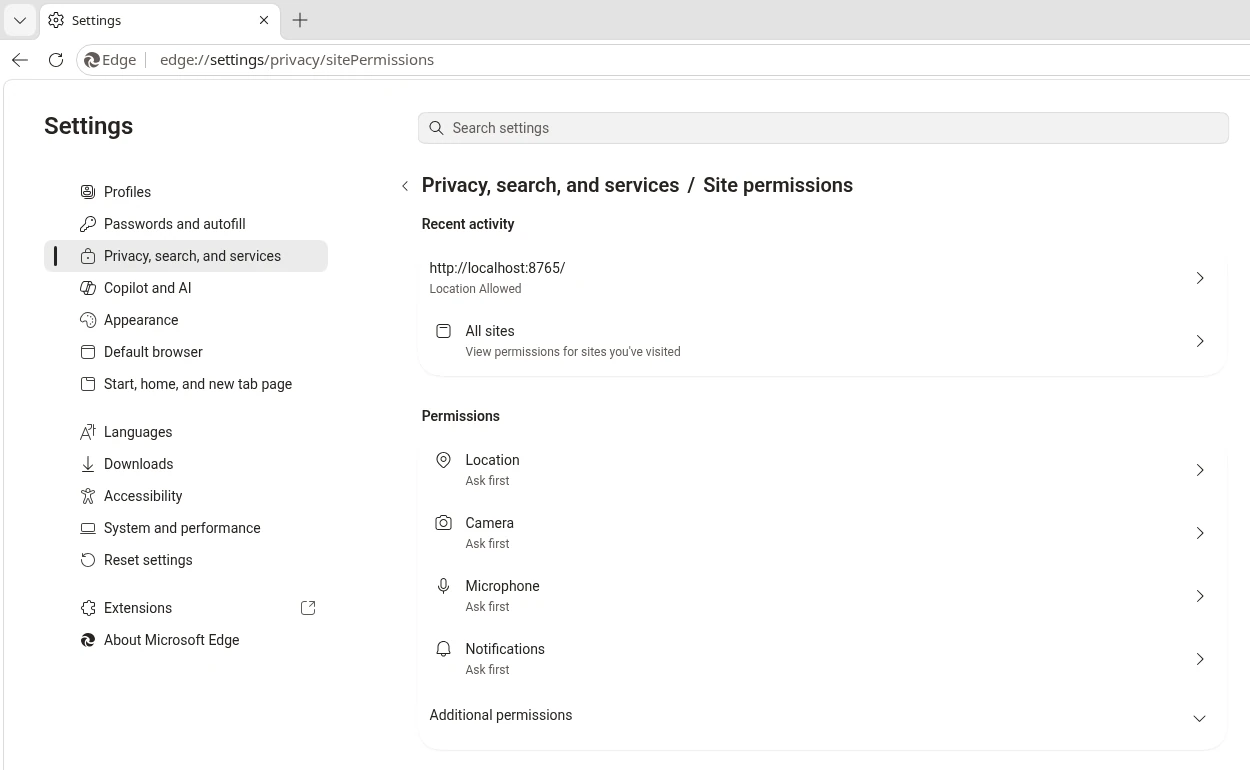
Task: Click the Copilot and AI icon
Action: click(x=88, y=288)
